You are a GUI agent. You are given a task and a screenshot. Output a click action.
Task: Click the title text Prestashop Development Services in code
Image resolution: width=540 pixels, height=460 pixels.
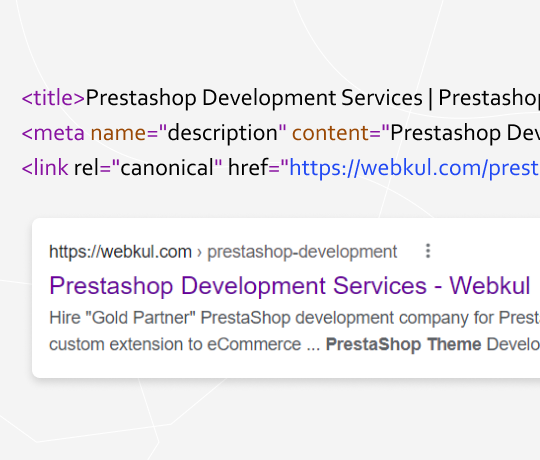254,97
